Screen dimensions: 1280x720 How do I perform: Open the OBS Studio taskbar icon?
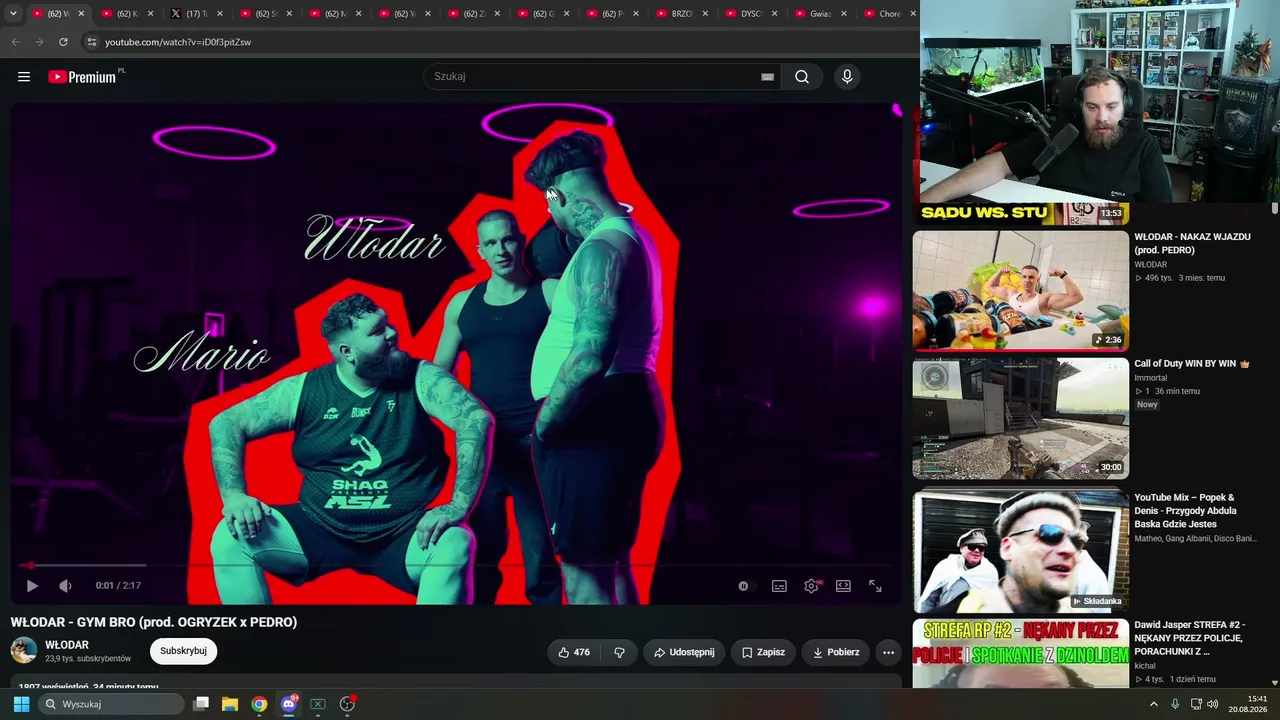tap(347, 704)
